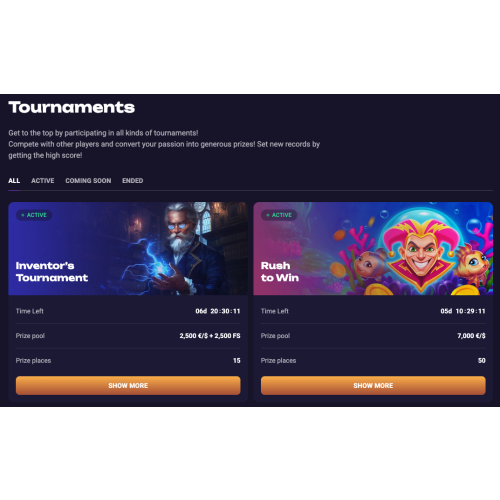Click SHOW MORE for Inventor's Tournament
500x500 pixels.
tap(128, 386)
